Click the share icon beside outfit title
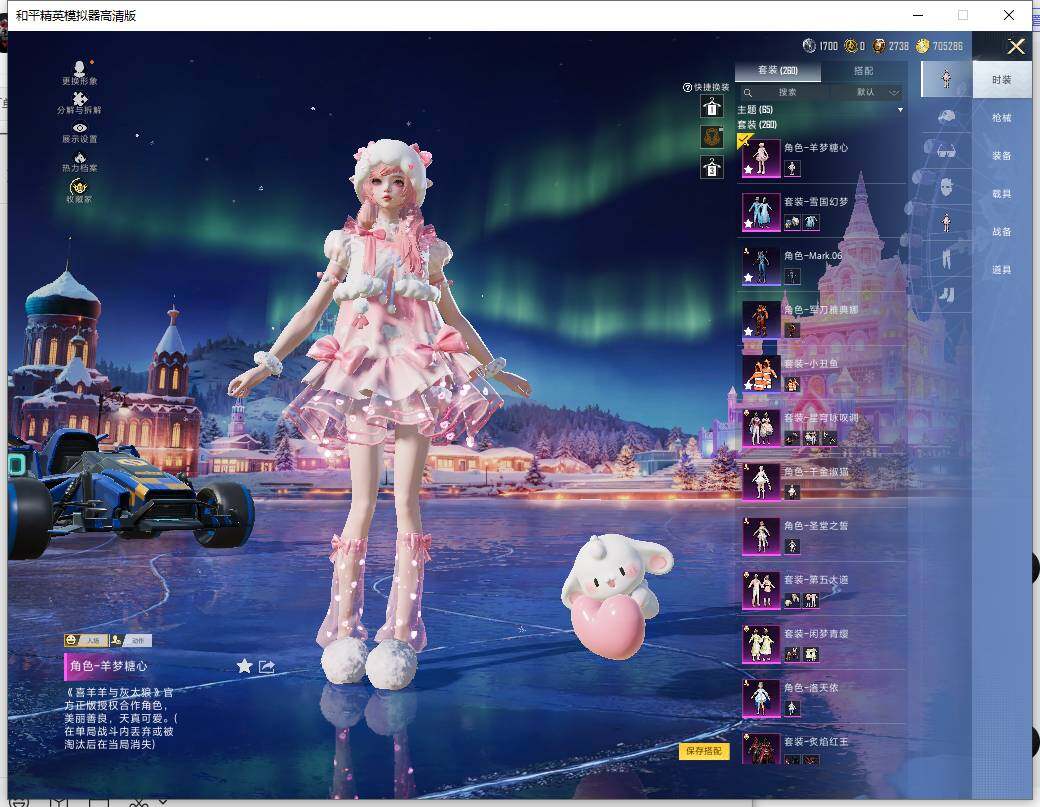This screenshot has height=807, width=1040. (266, 666)
